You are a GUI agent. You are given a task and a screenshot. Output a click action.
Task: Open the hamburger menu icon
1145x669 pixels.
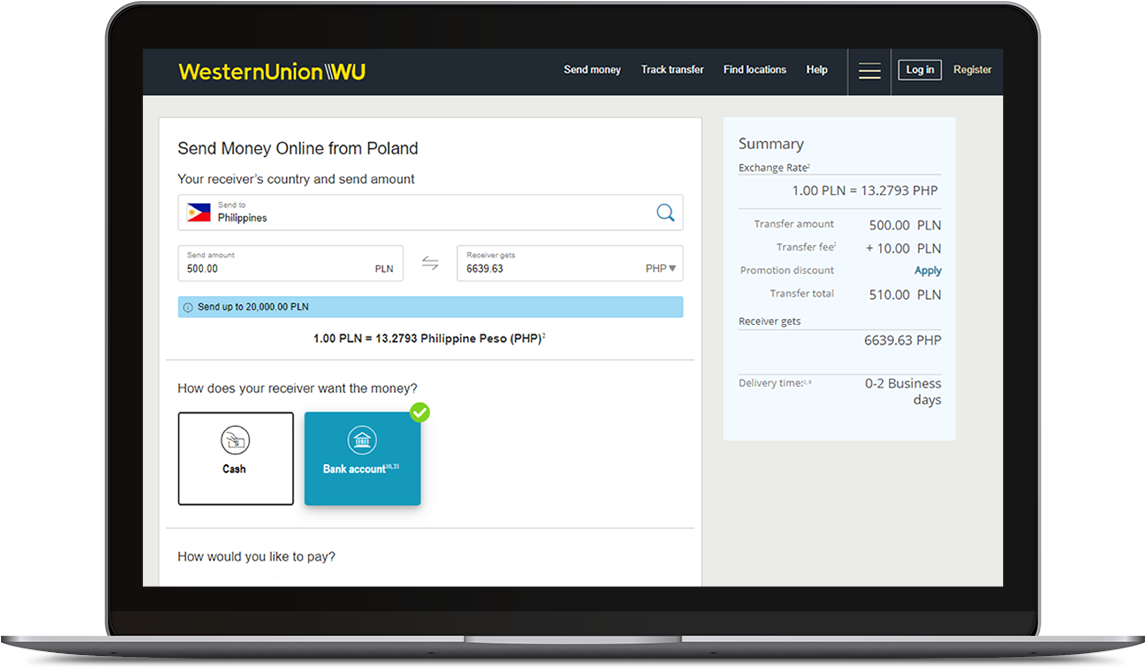click(869, 71)
